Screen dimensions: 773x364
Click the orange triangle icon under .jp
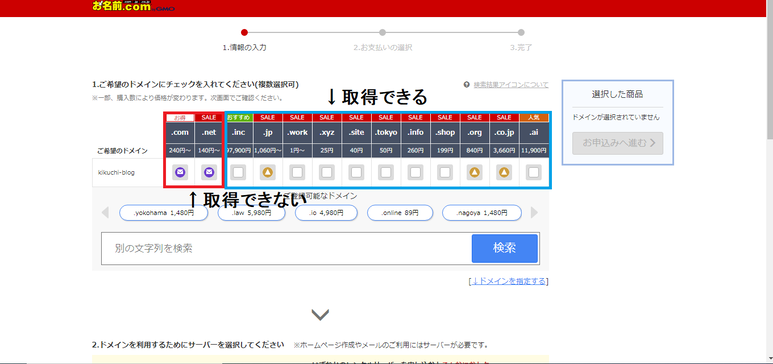[268, 172]
